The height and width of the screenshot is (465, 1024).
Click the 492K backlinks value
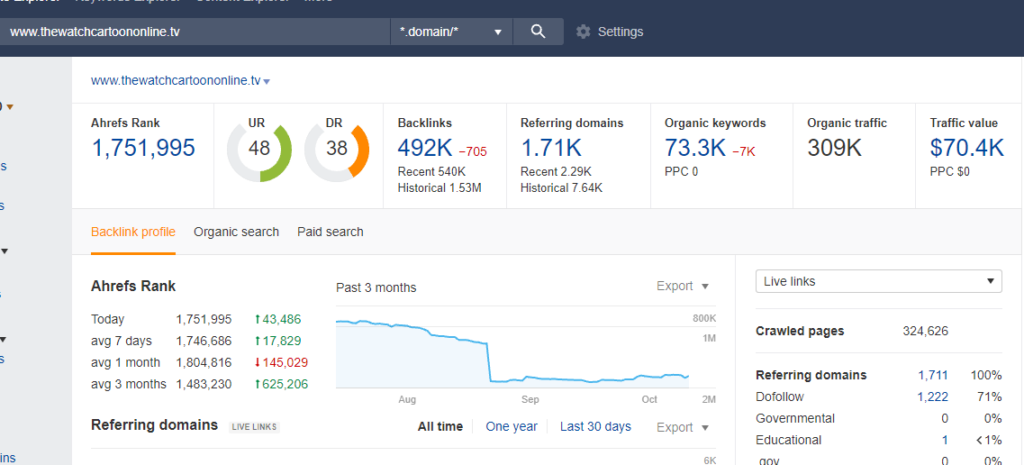coord(425,148)
